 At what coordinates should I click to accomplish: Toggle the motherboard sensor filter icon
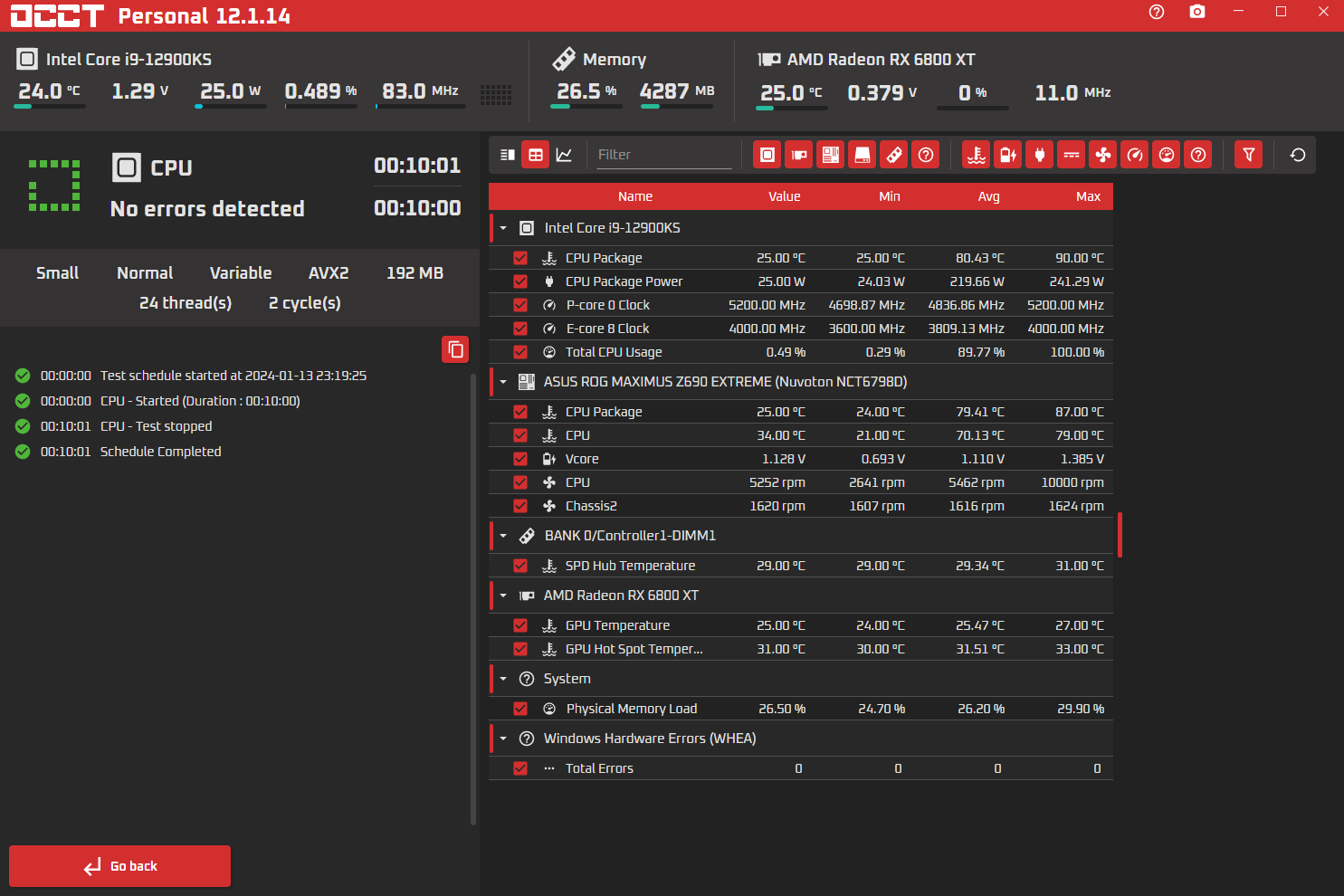[x=831, y=155]
